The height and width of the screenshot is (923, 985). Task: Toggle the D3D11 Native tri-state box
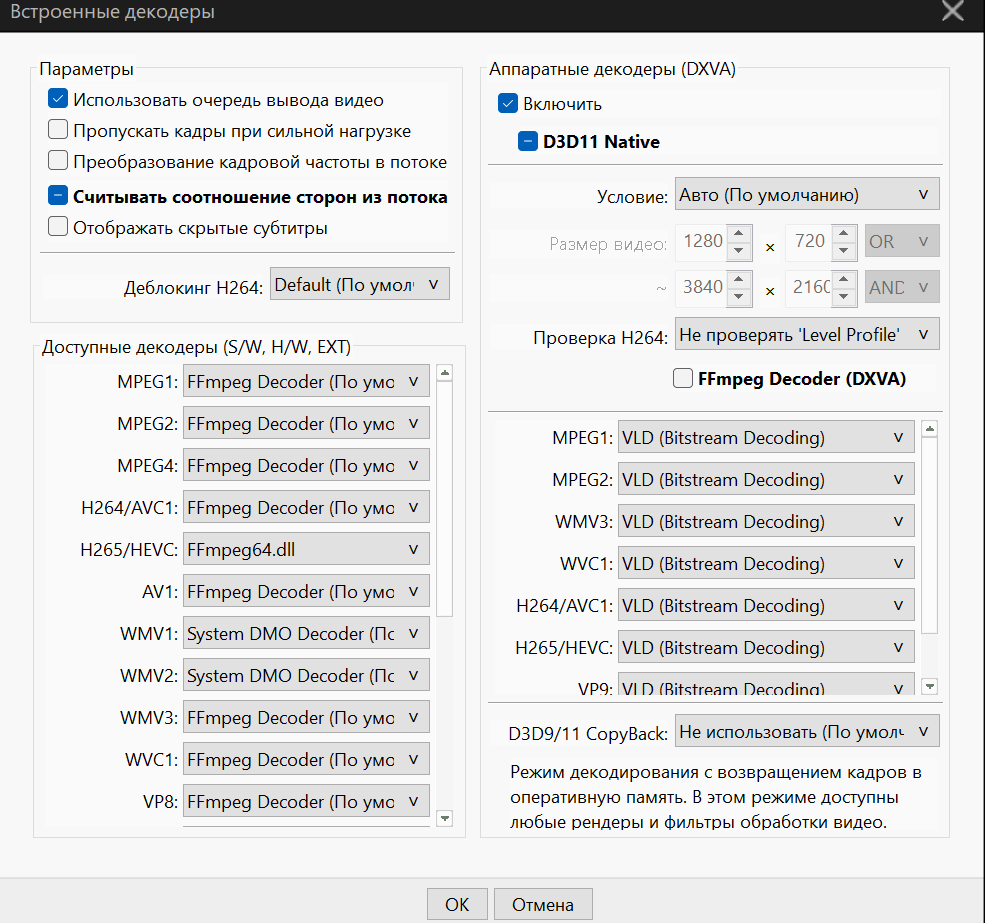pos(528,142)
